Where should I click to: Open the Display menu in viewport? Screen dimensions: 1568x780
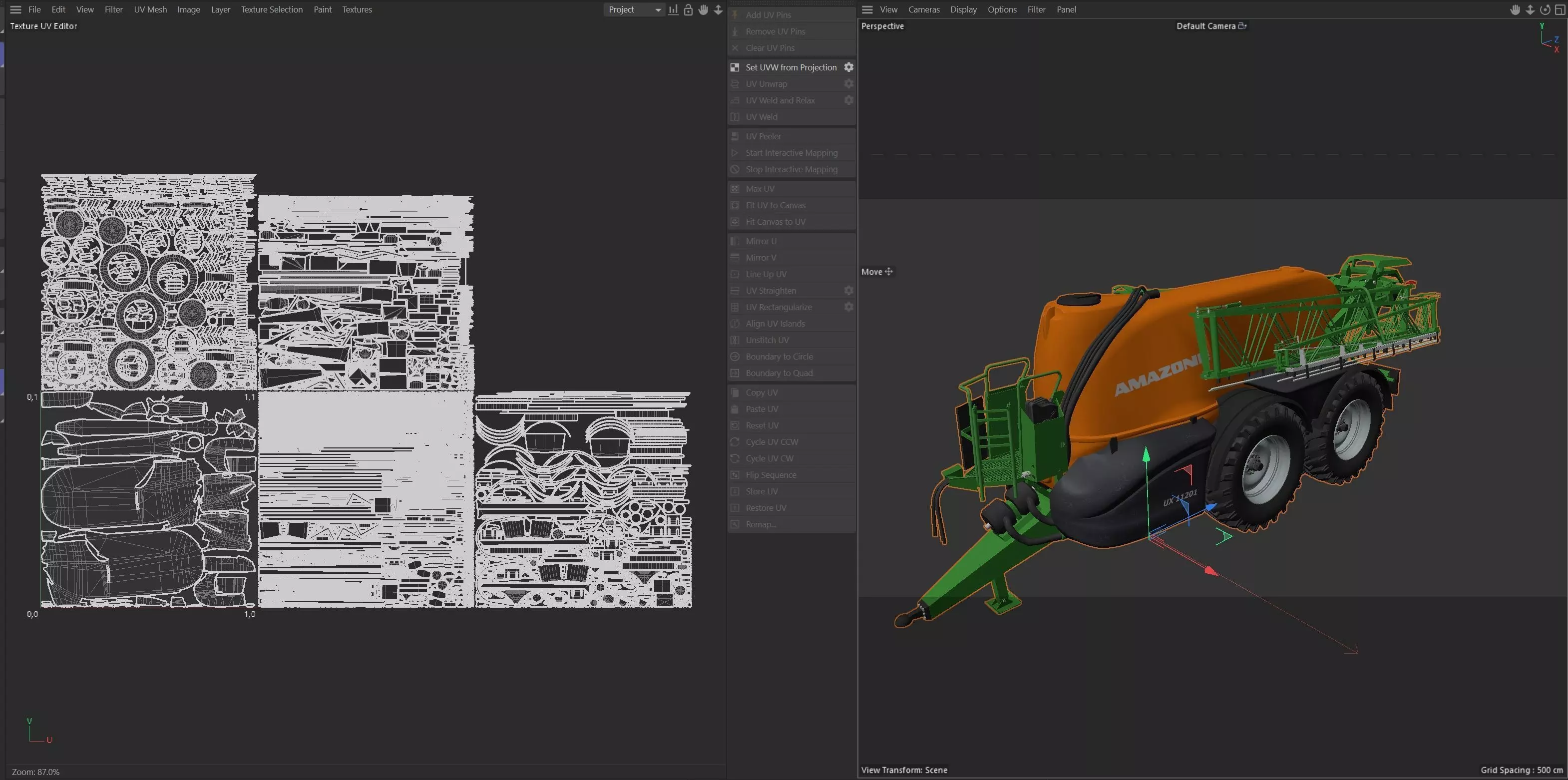964,10
